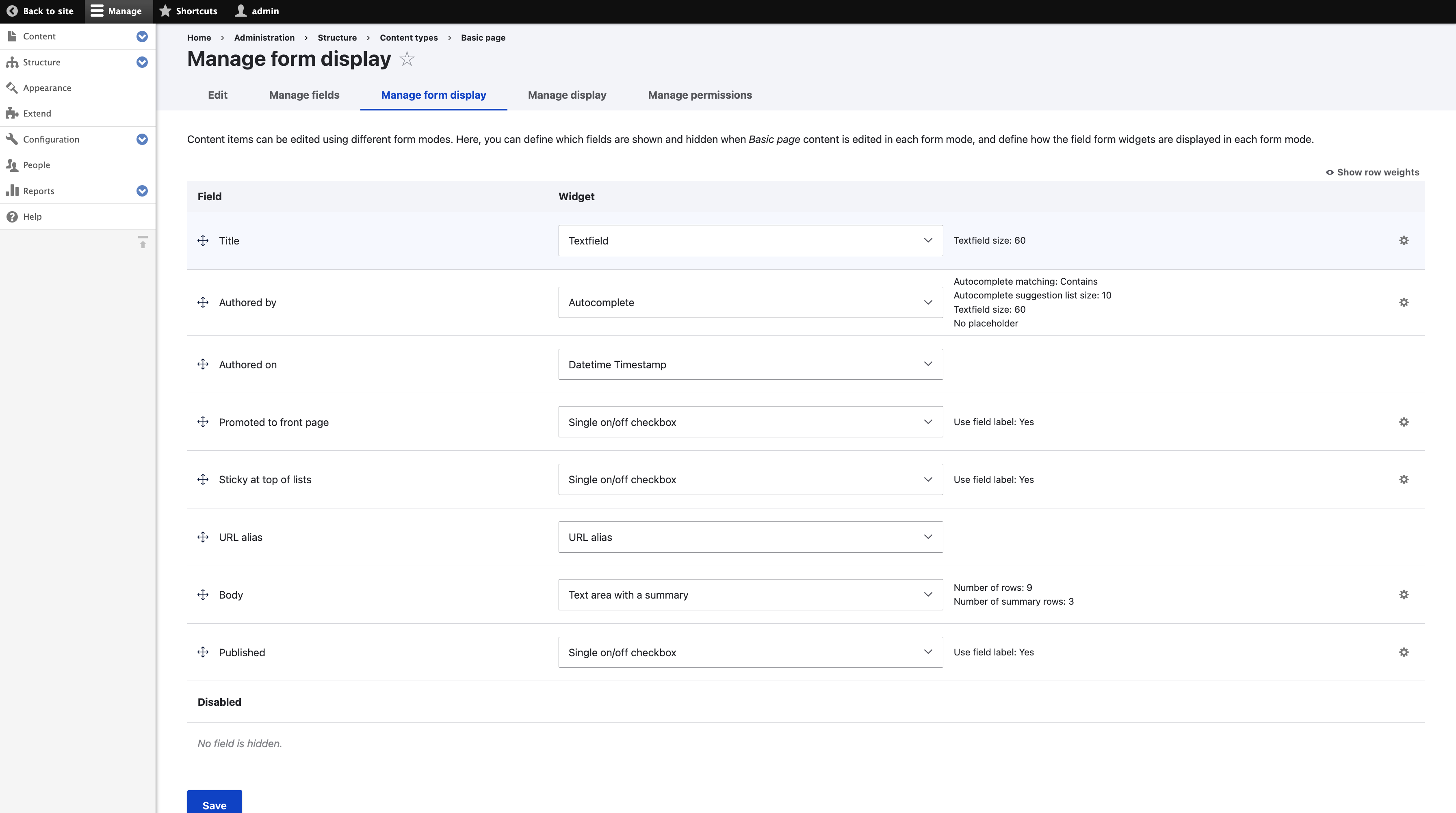Click the Save button
The height and width of the screenshot is (813, 1456).
coord(214,804)
